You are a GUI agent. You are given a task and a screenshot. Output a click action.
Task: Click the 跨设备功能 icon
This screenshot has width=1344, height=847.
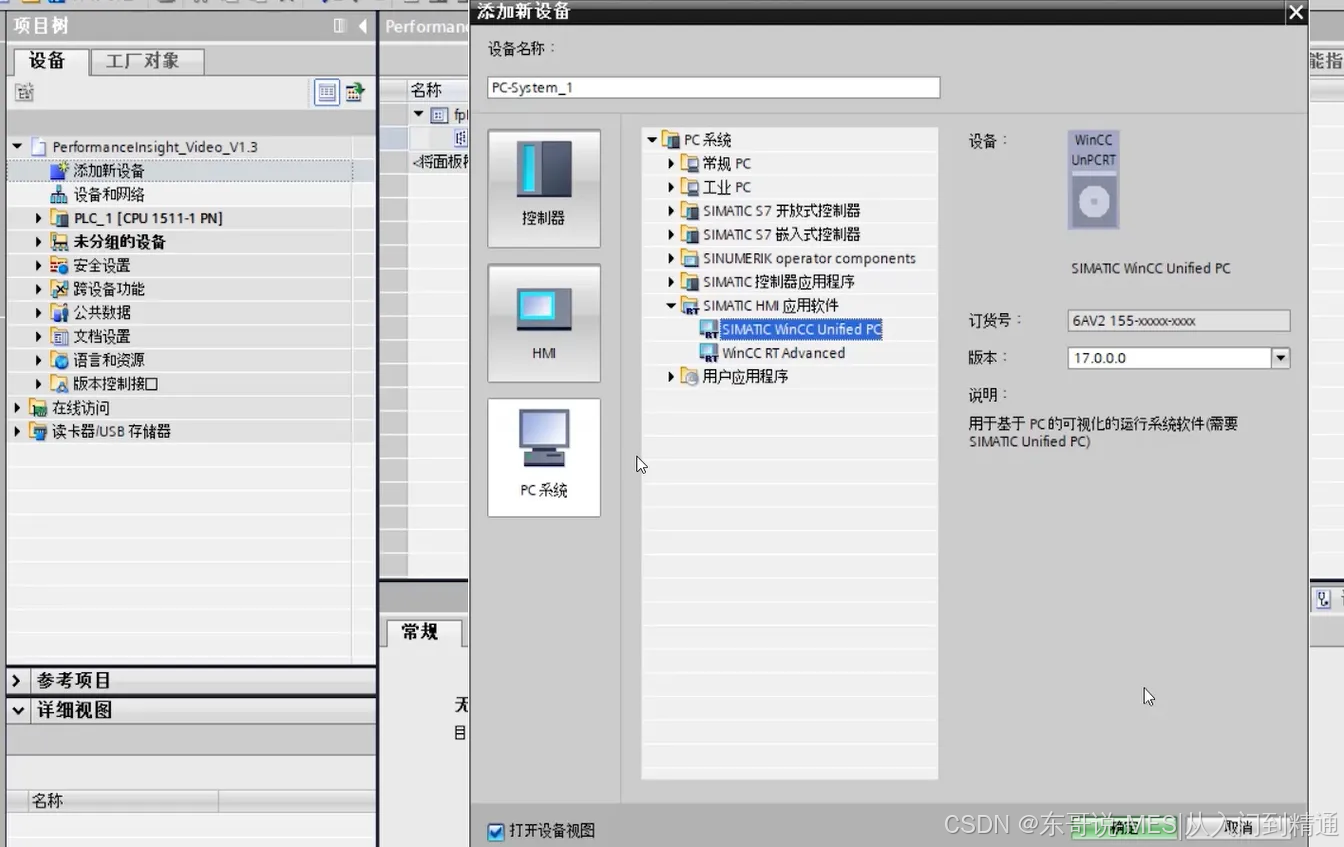click(59, 289)
